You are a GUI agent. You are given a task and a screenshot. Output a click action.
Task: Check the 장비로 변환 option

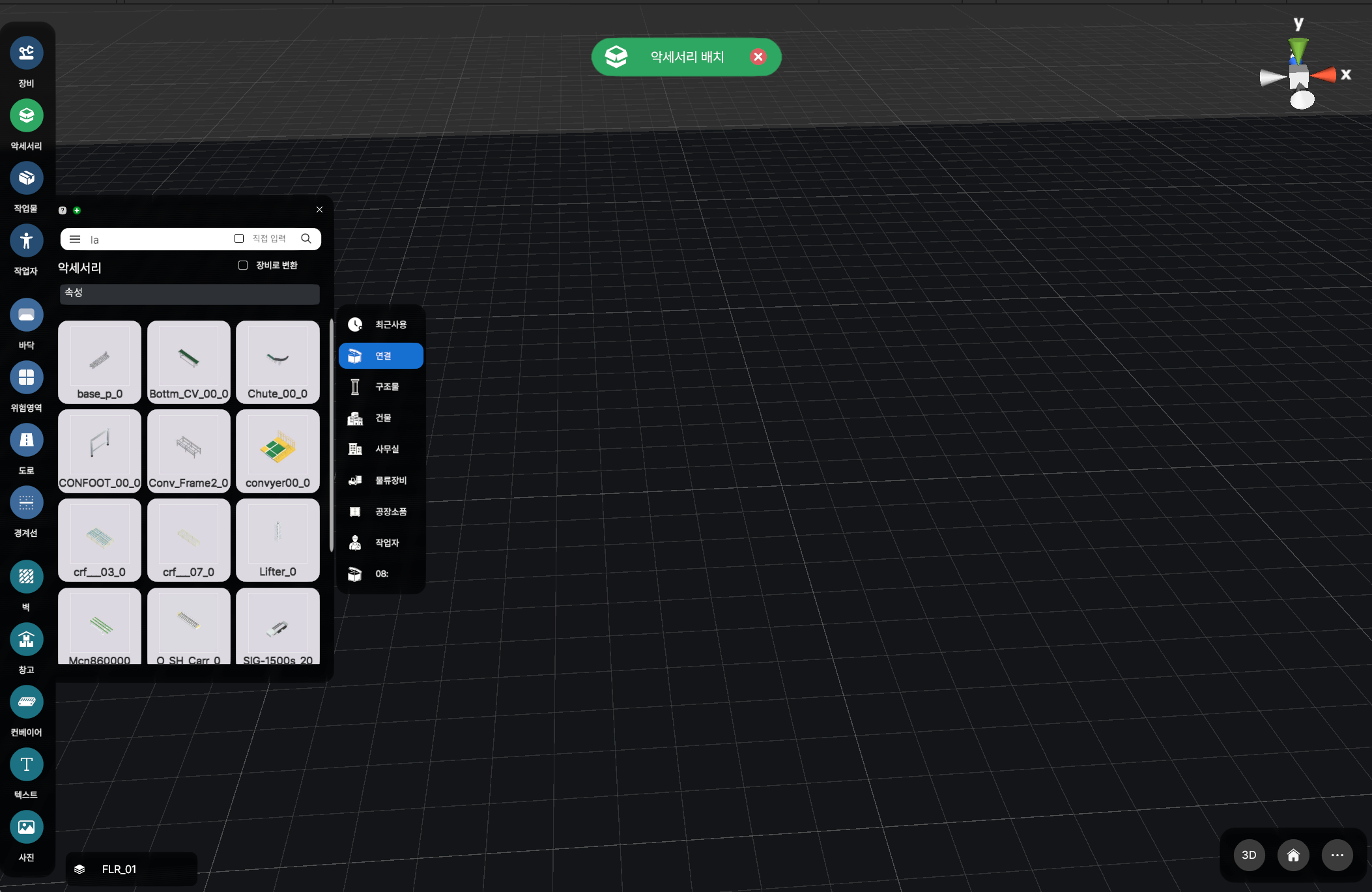tap(243, 265)
